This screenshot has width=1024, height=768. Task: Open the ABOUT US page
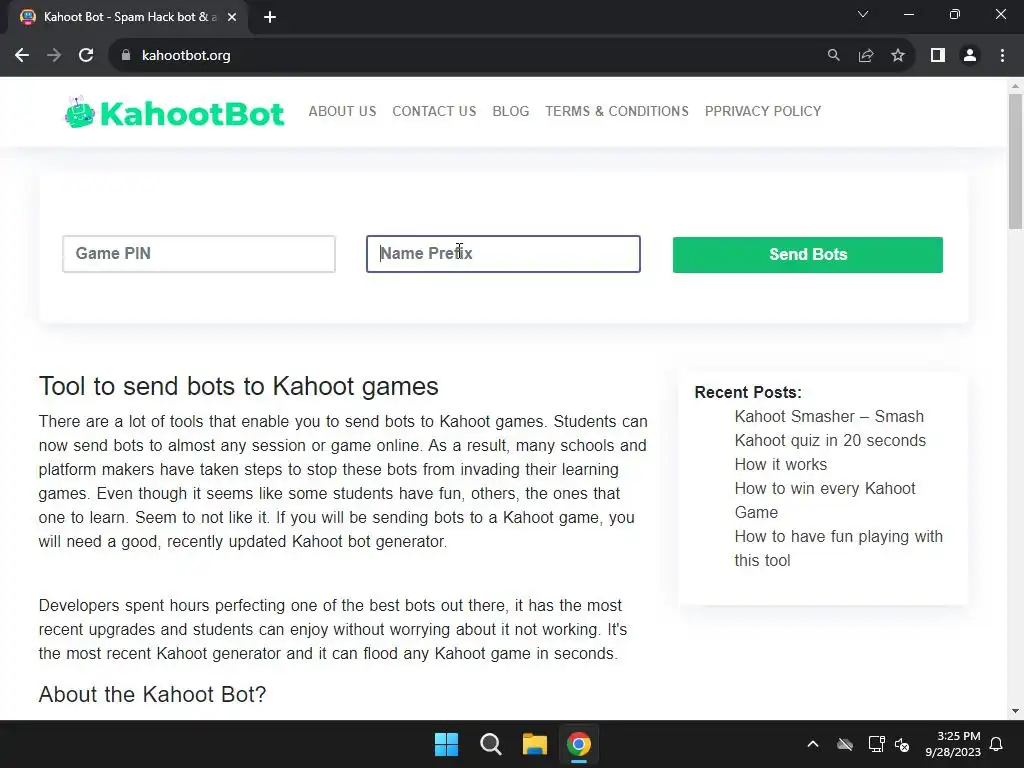(x=342, y=111)
